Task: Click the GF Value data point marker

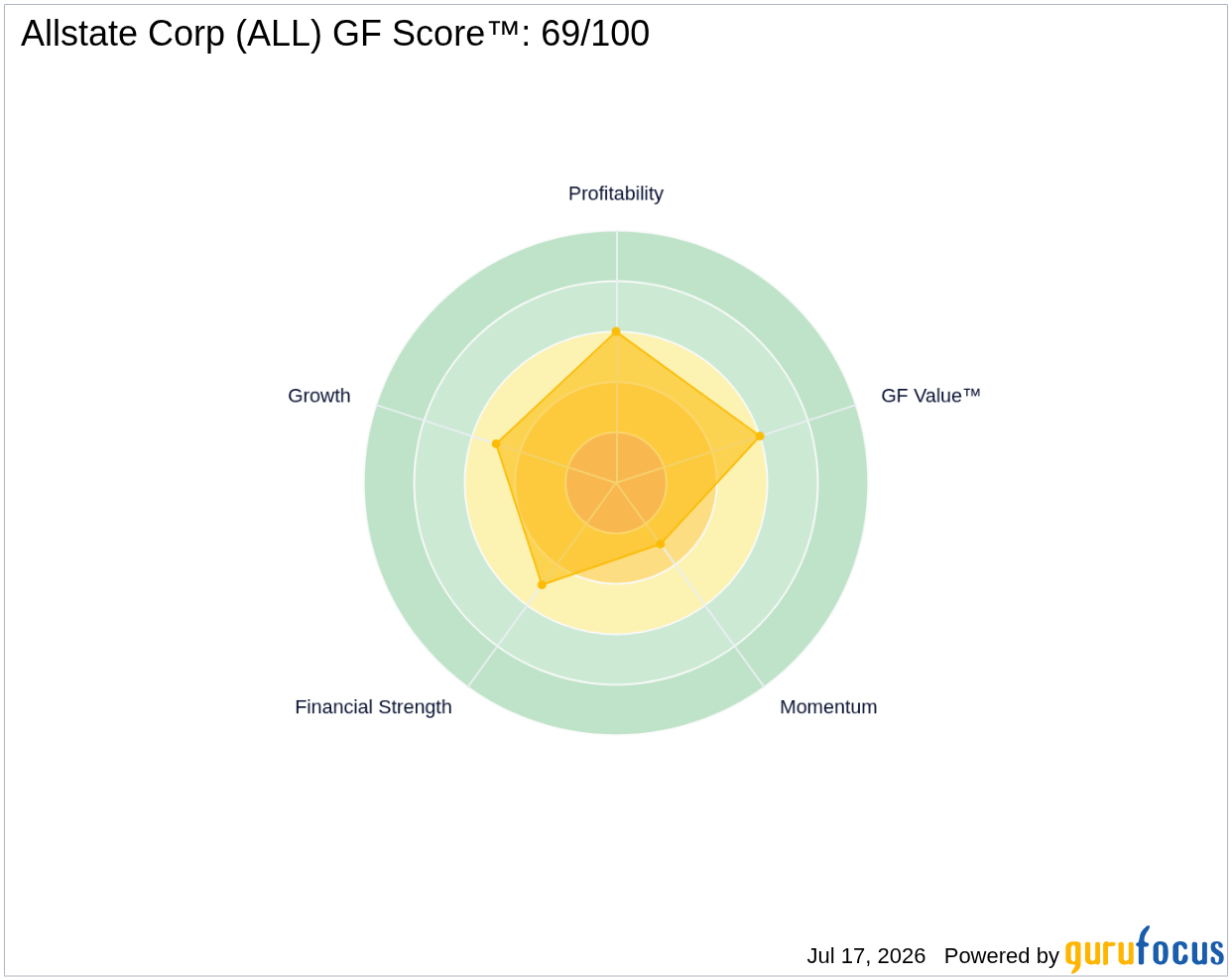Action: click(x=760, y=435)
